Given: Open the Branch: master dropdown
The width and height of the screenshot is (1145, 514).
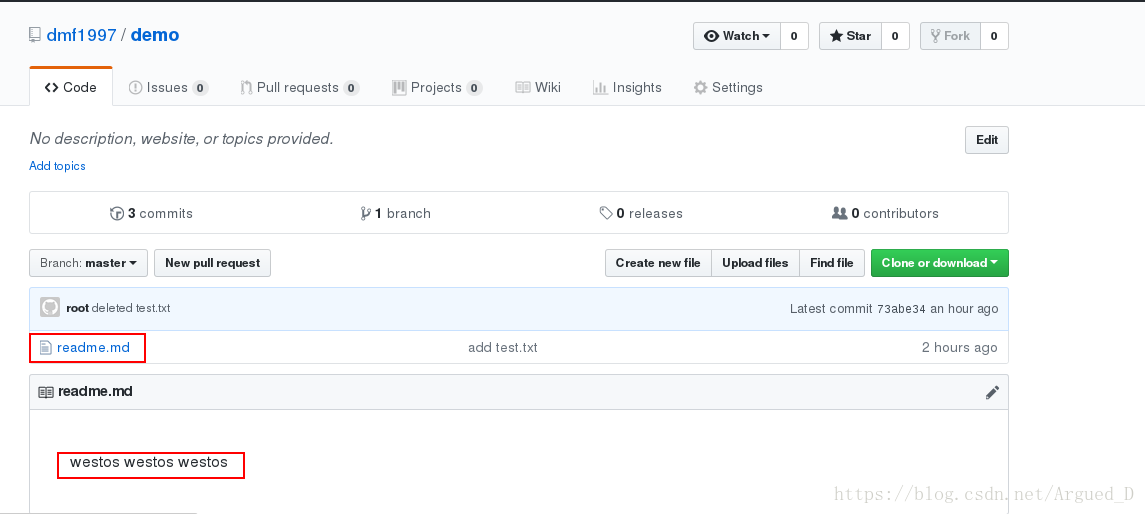Looking at the screenshot, I should tap(88, 263).
